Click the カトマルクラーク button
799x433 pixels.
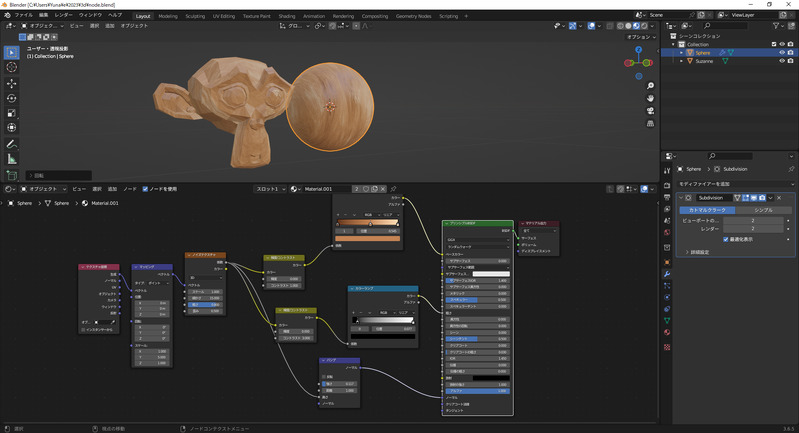click(x=707, y=211)
